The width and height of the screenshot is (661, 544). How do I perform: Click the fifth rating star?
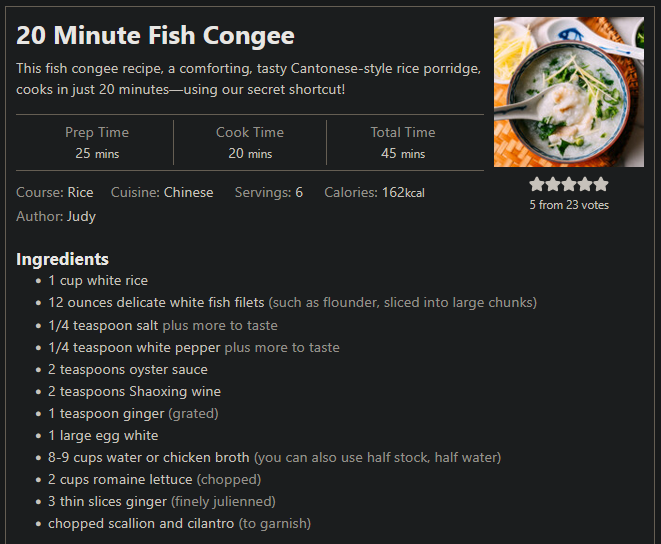coord(601,184)
